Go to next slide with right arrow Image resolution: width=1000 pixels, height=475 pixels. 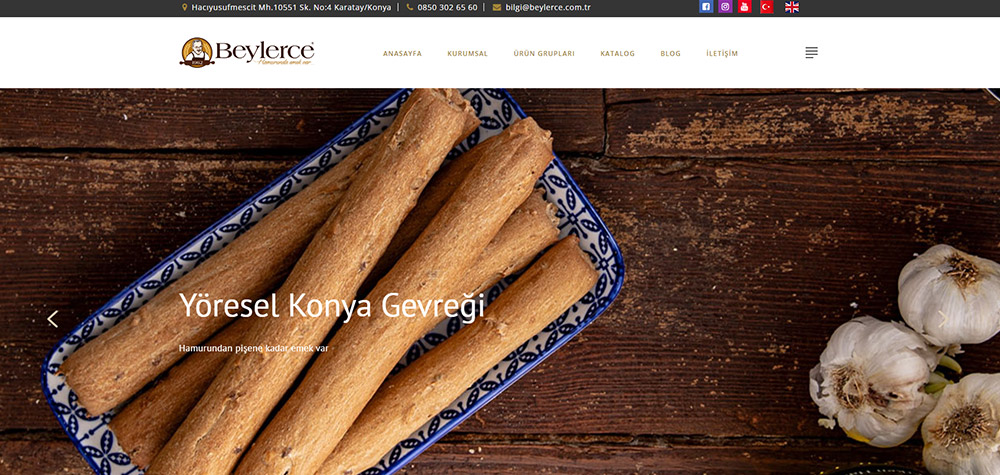tap(943, 319)
